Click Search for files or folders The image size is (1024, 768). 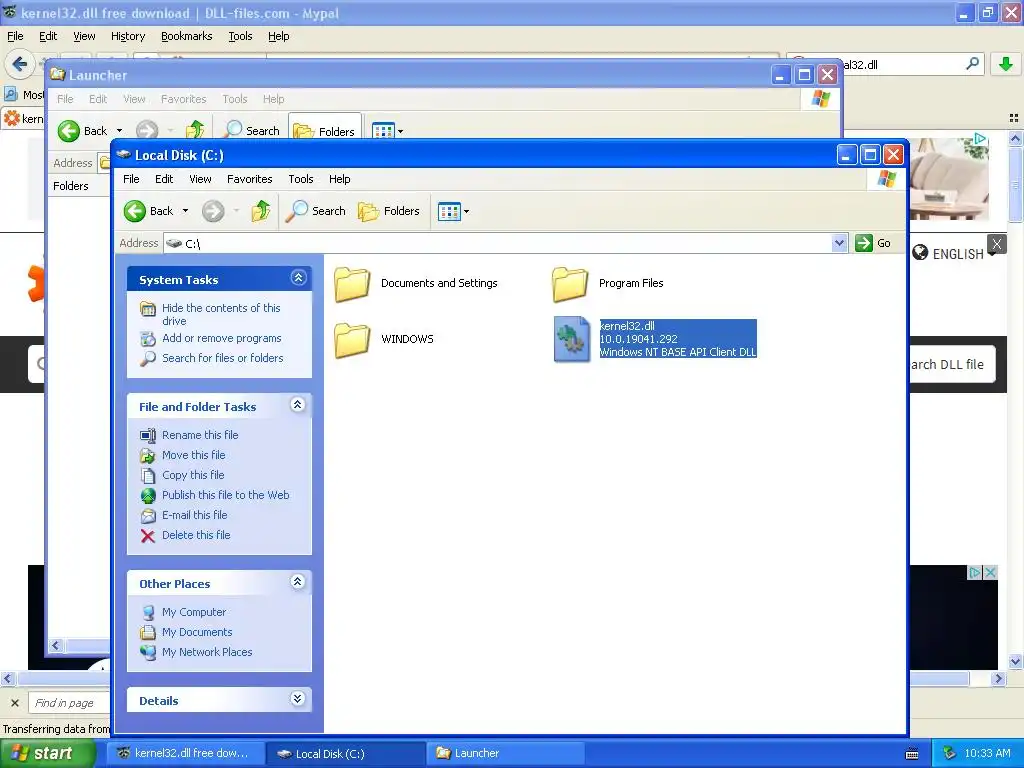point(223,358)
